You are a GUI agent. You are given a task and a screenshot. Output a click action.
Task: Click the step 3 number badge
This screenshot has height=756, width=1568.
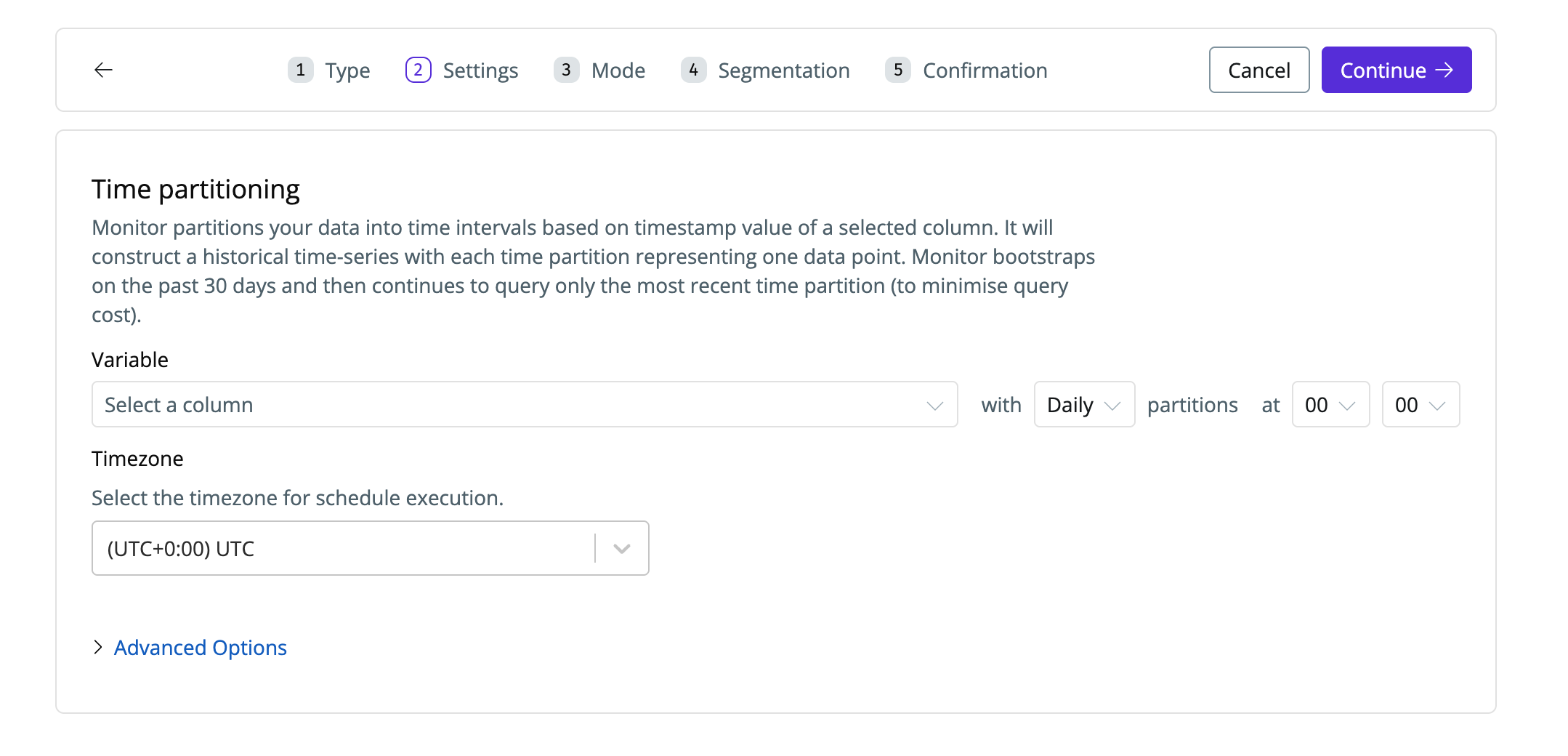(566, 70)
